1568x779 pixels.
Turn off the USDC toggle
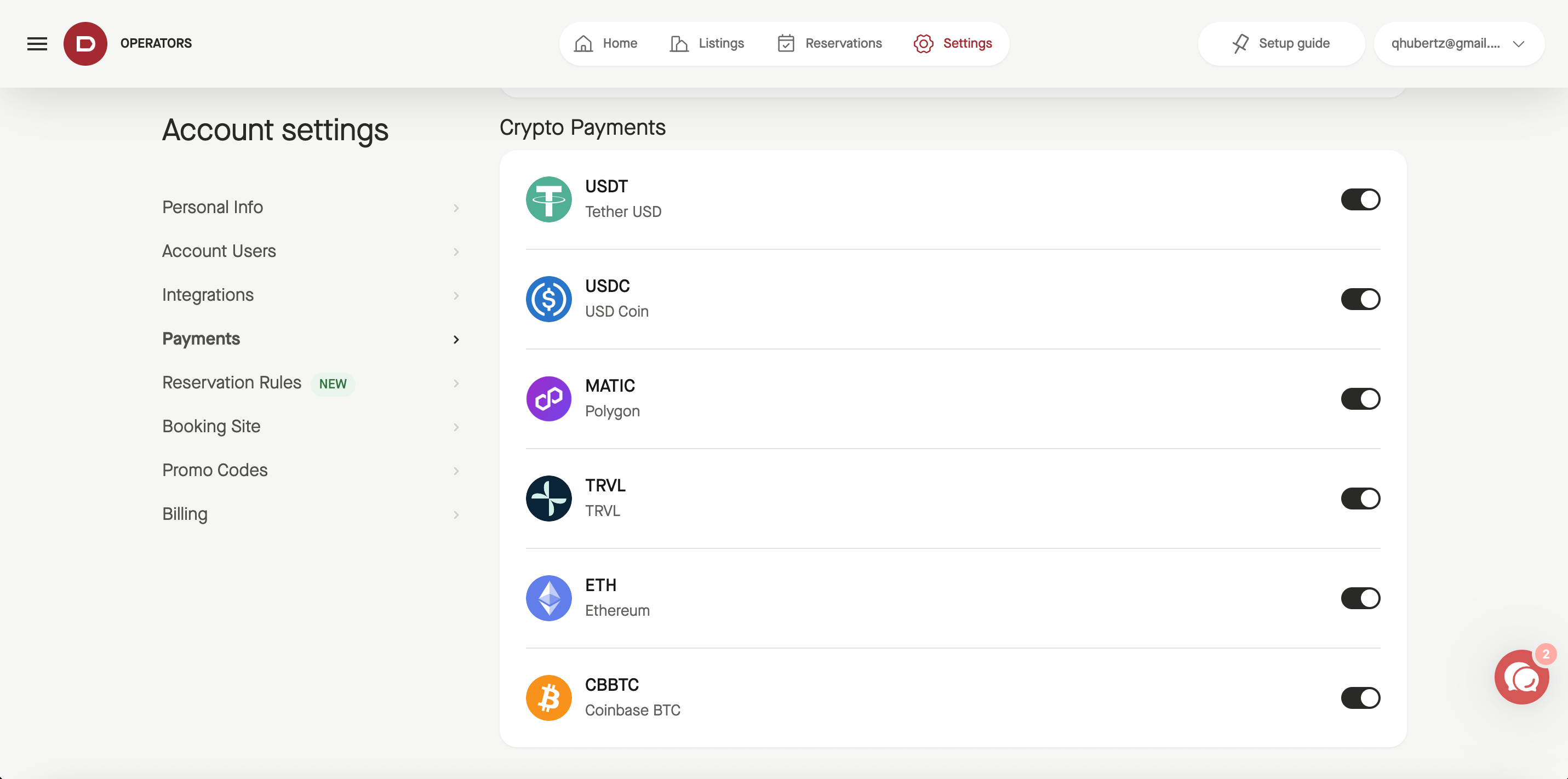click(1360, 300)
